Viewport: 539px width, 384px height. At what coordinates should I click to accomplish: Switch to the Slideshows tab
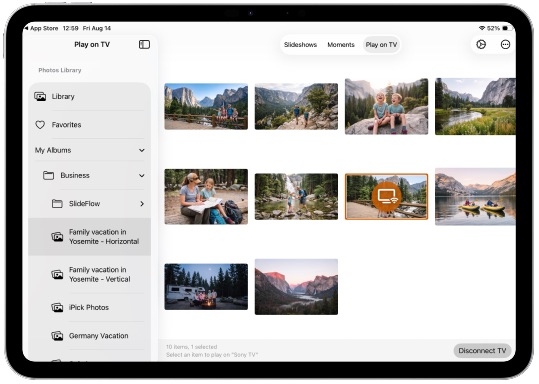pyautogui.click(x=300, y=45)
